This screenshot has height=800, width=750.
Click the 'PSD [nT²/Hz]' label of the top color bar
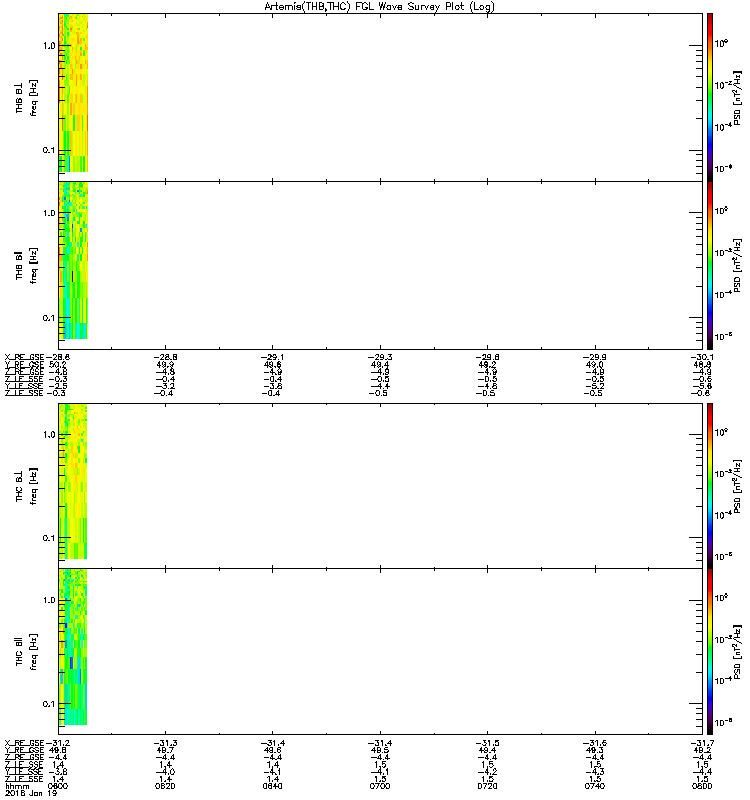(x=736, y=98)
